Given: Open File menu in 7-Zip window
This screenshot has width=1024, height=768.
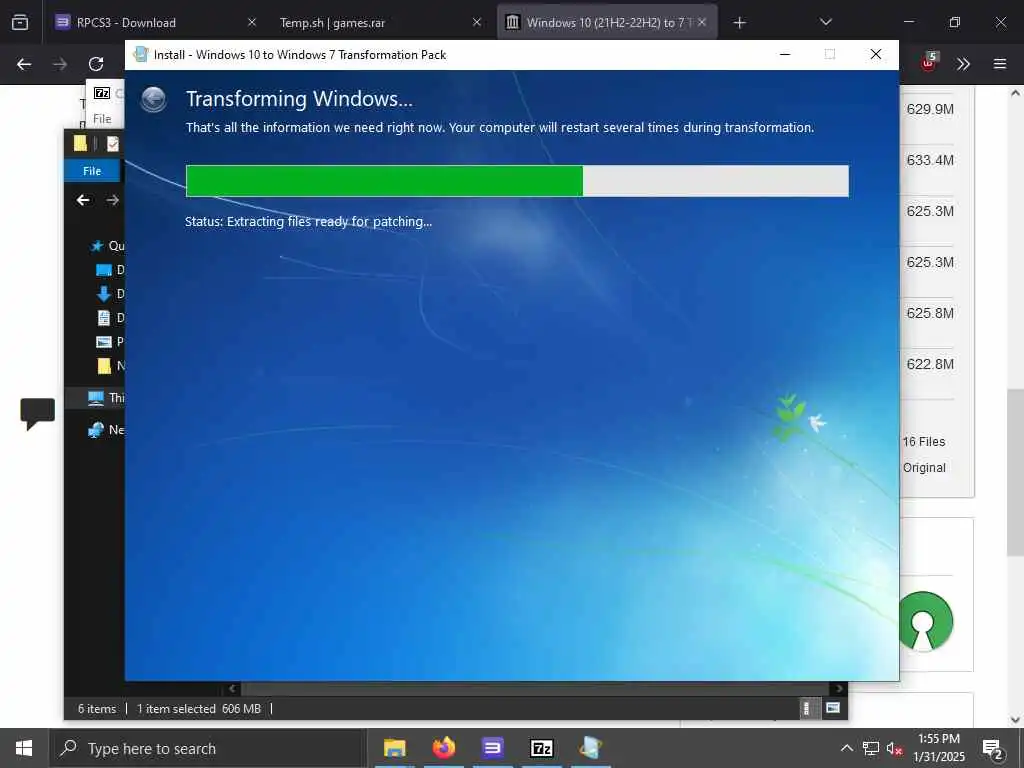Looking at the screenshot, I should 103,119.
